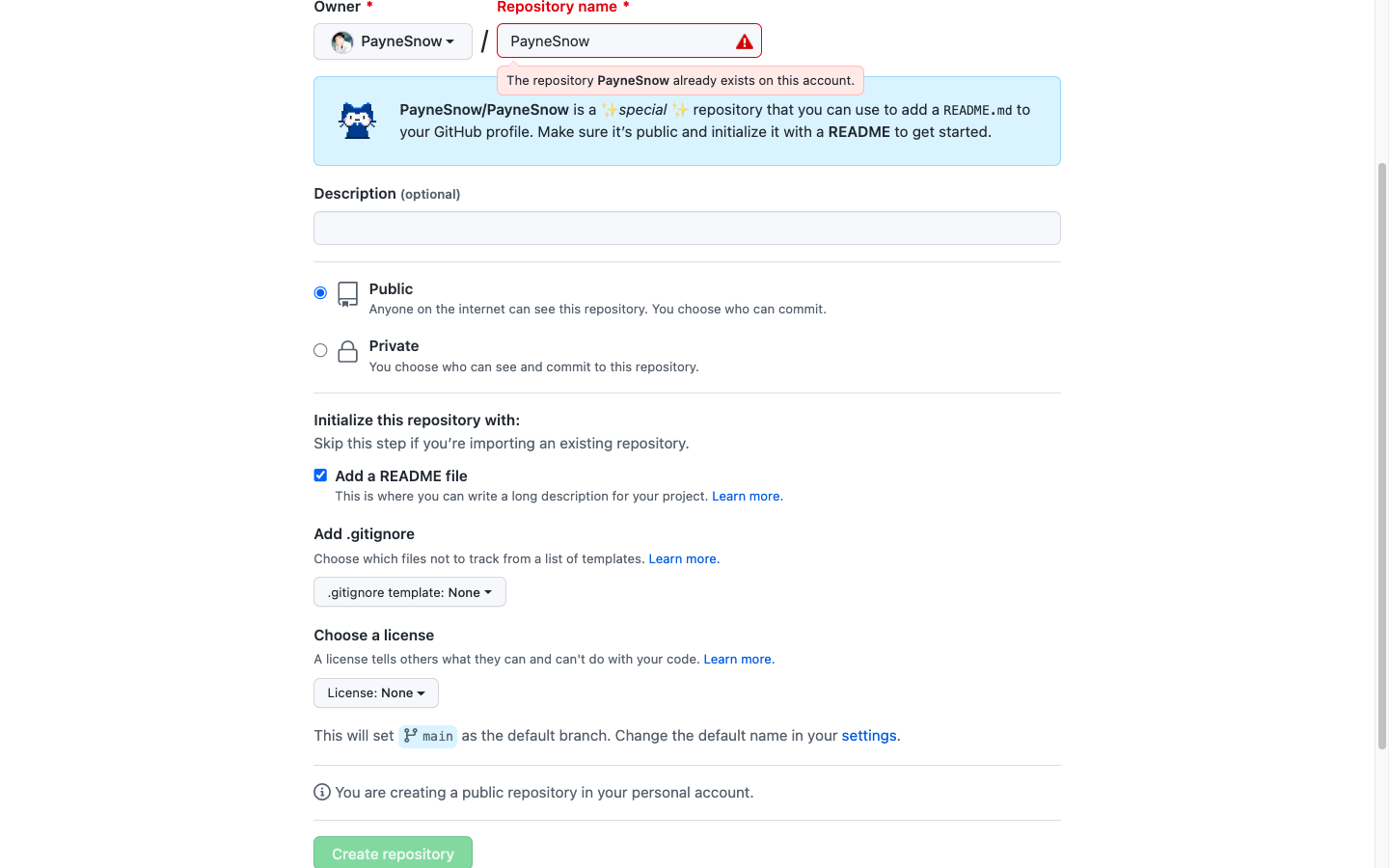The width and height of the screenshot is (1389, 868).
Task: Open the README Learn more link
Action: [747, 496]
